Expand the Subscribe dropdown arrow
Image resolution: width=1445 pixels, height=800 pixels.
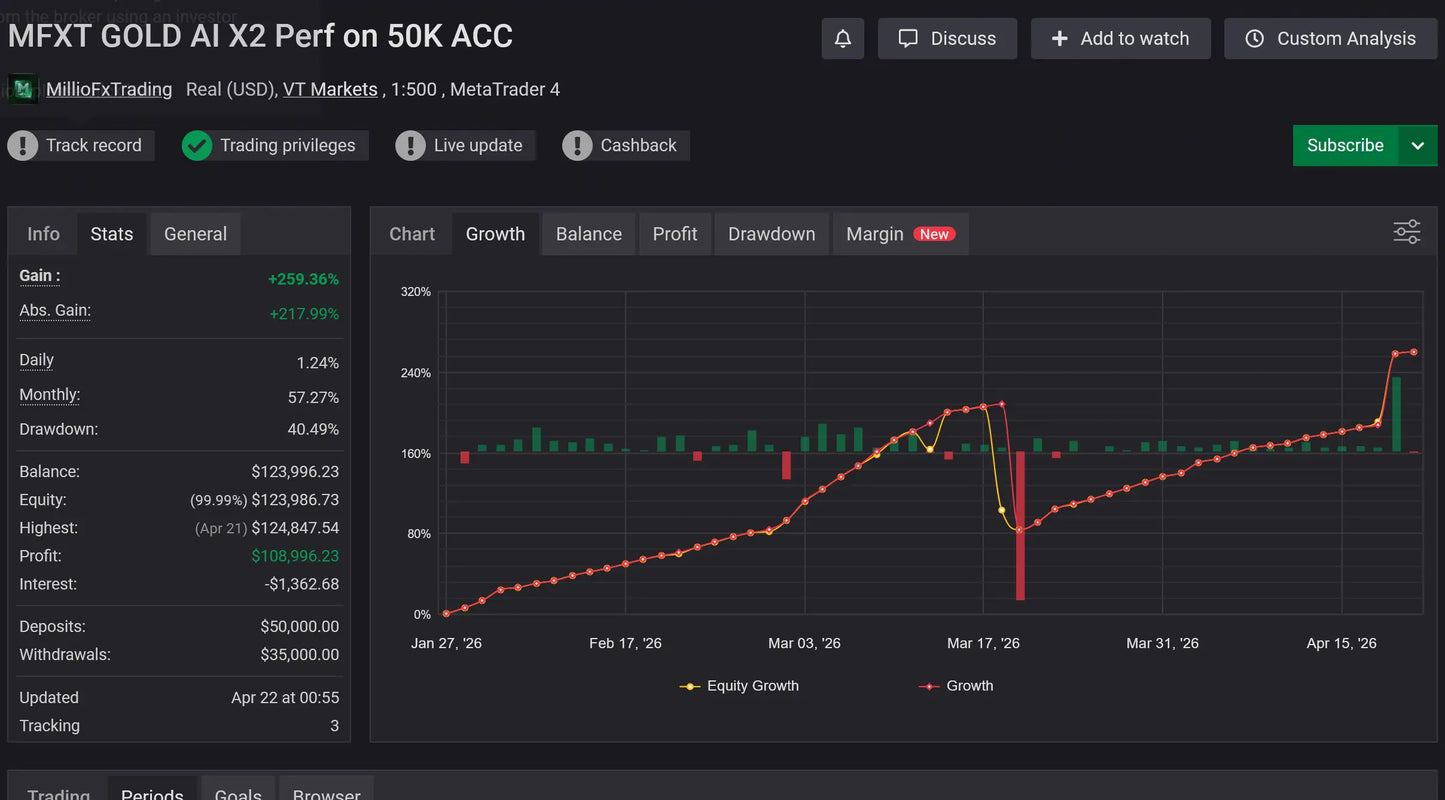[1417, 145]
